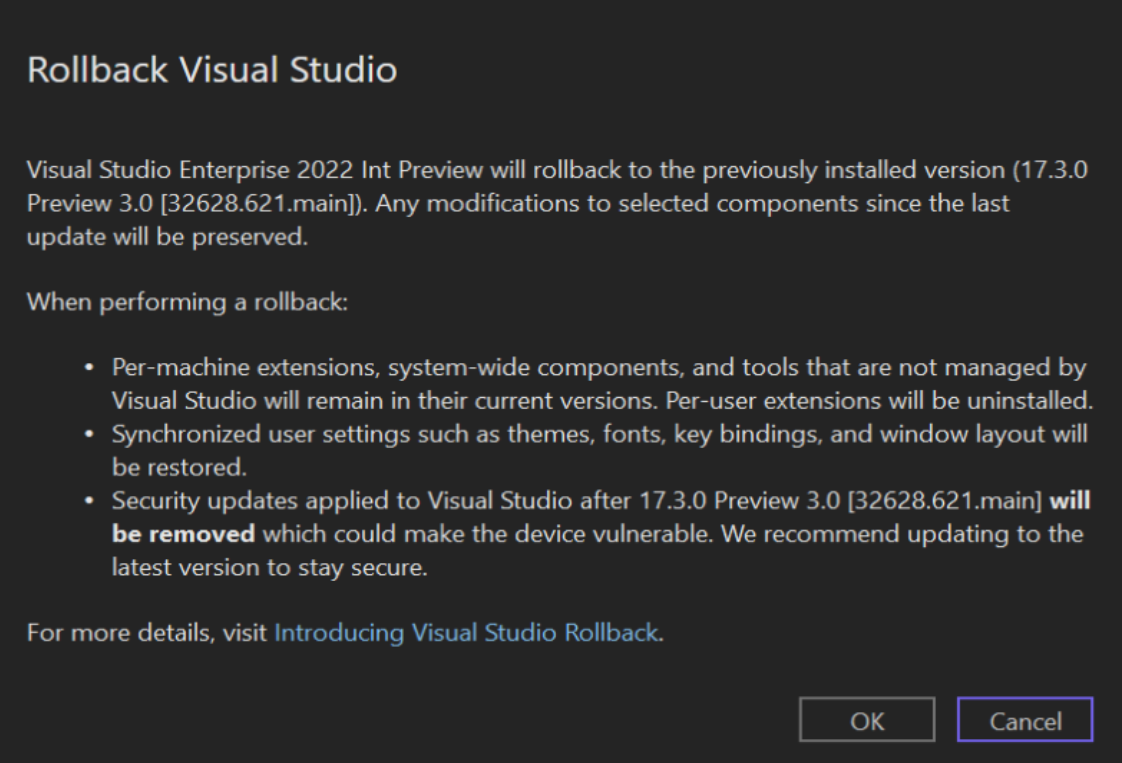Click the Rollback Visual Studio dialog title
Viewport: 1122px width, 763px height.
[x=212, y=70]
